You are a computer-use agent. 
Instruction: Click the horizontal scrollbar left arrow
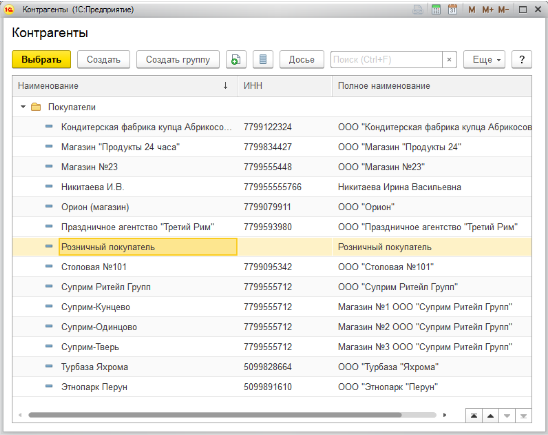[20, 415]
